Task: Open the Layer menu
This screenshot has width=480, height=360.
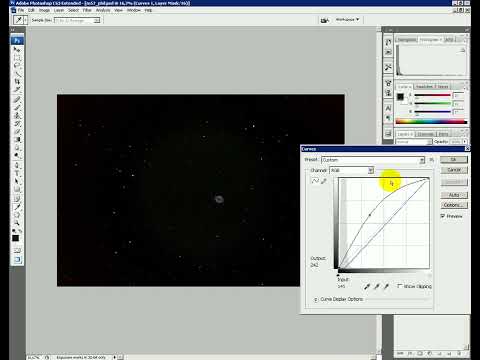Action: [59, 10]
